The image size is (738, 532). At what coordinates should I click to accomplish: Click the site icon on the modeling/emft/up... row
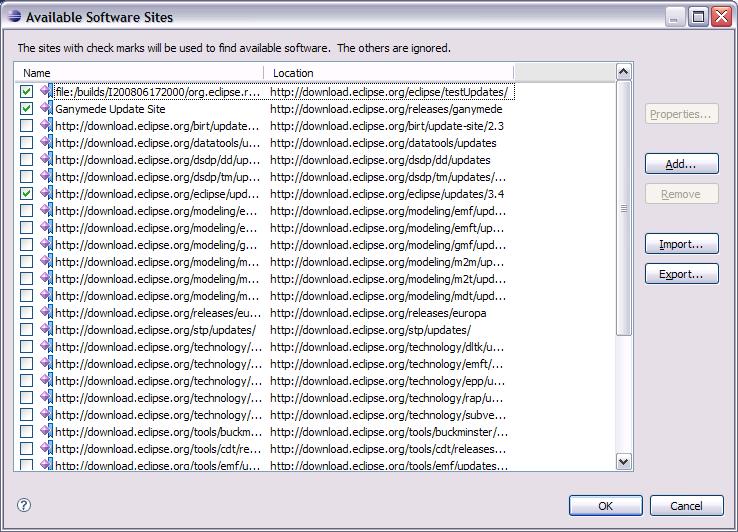[47, 227]
